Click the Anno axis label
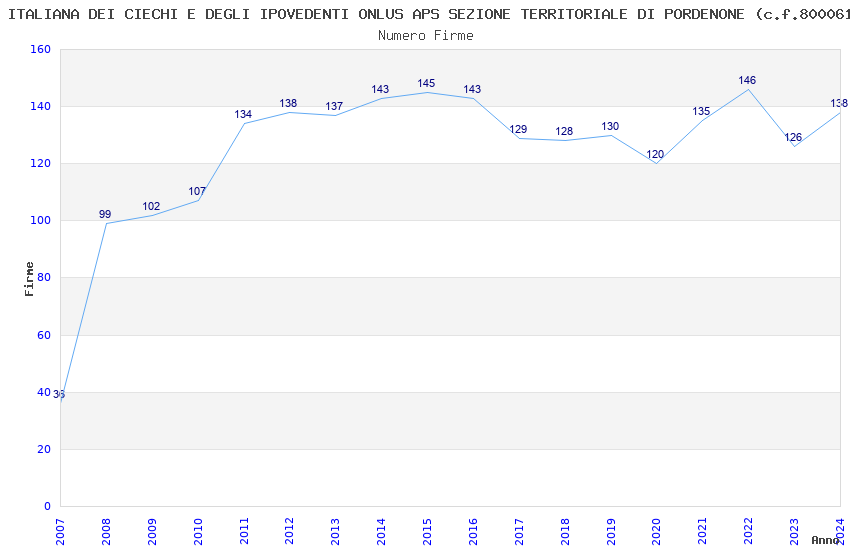Image resolution: width=850 pixels, height=550 pixels. [825, 540]
